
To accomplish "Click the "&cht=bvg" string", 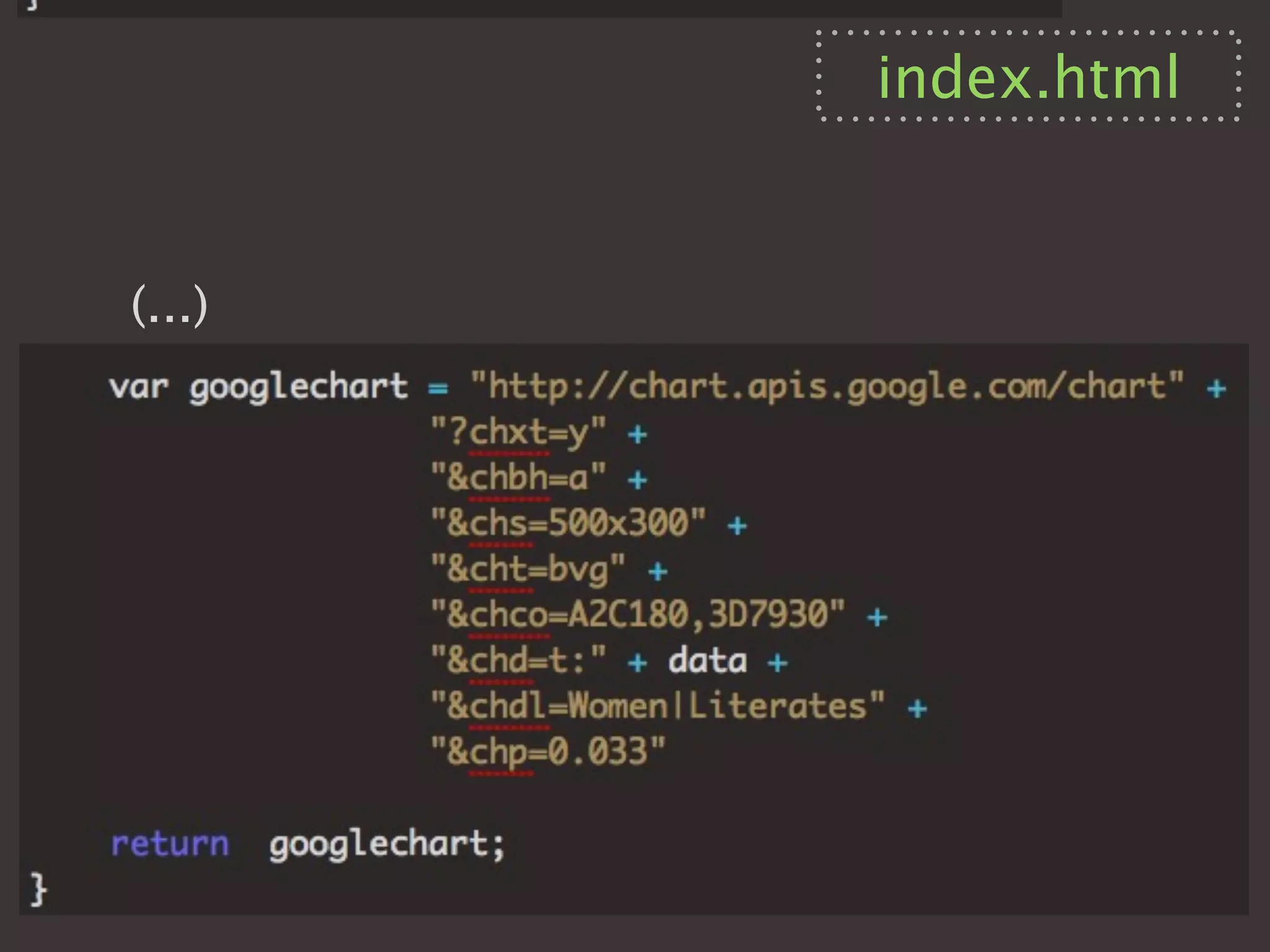I will [x=528, y=569].
